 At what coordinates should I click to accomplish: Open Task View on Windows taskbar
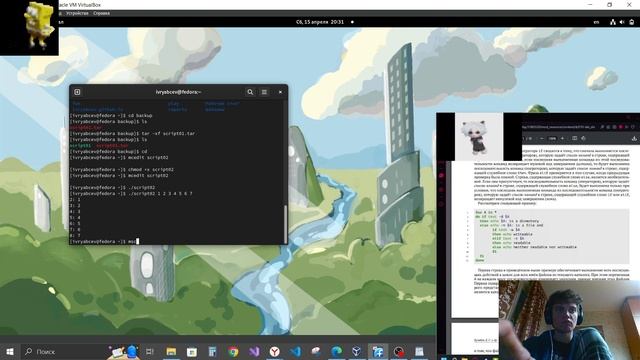pos(150,351)
